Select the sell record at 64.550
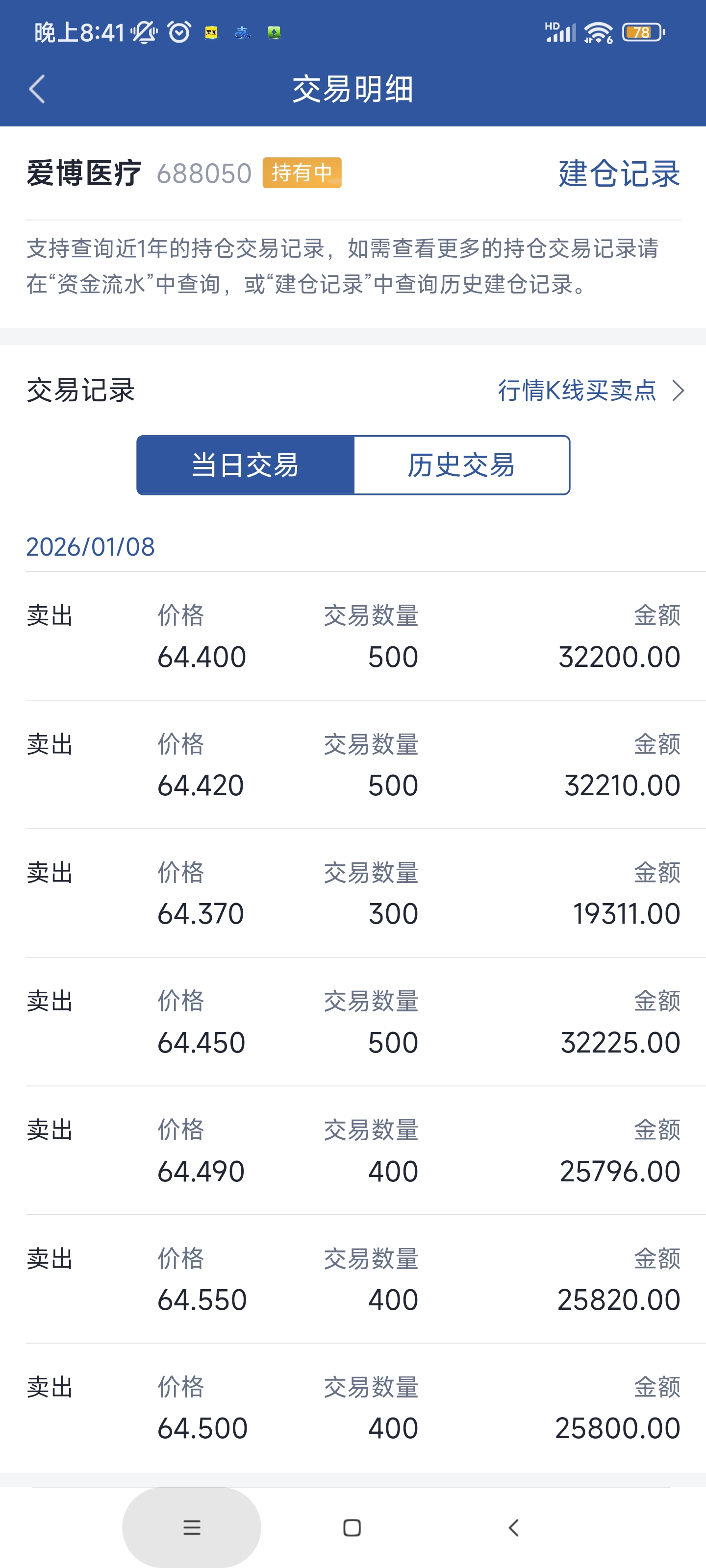 (x=353, y=1279)
